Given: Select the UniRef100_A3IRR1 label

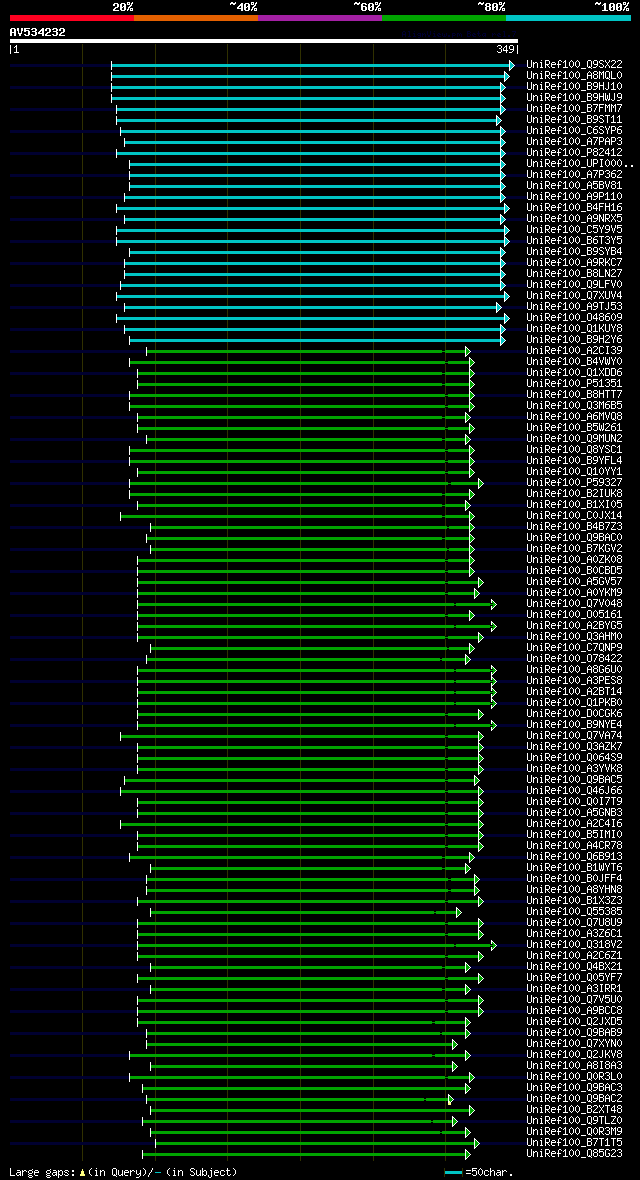Looking at the screenshot, I should click(574, 988).
